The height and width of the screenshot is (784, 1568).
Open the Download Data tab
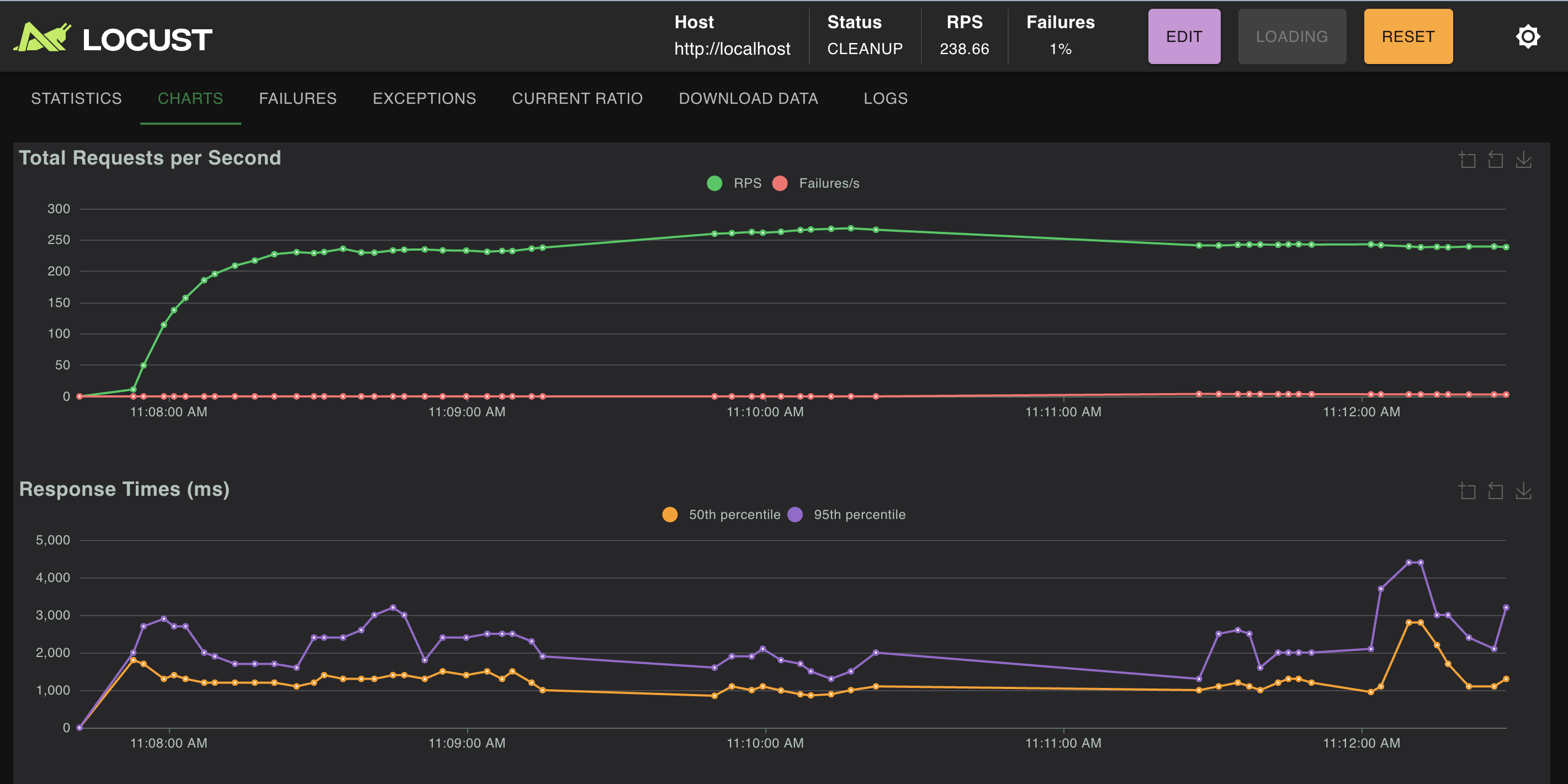point(748,99)
